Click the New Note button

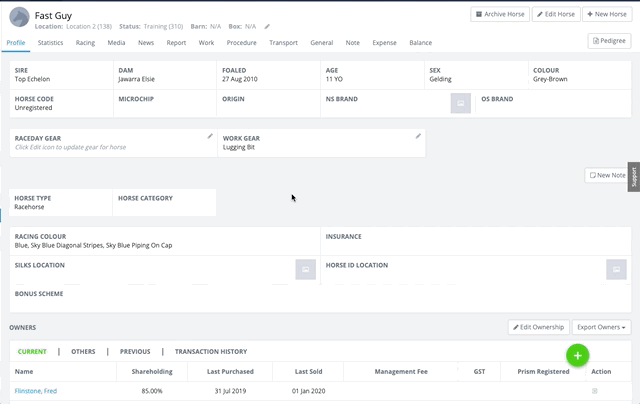pyautogui.click(x=606, y=175)
